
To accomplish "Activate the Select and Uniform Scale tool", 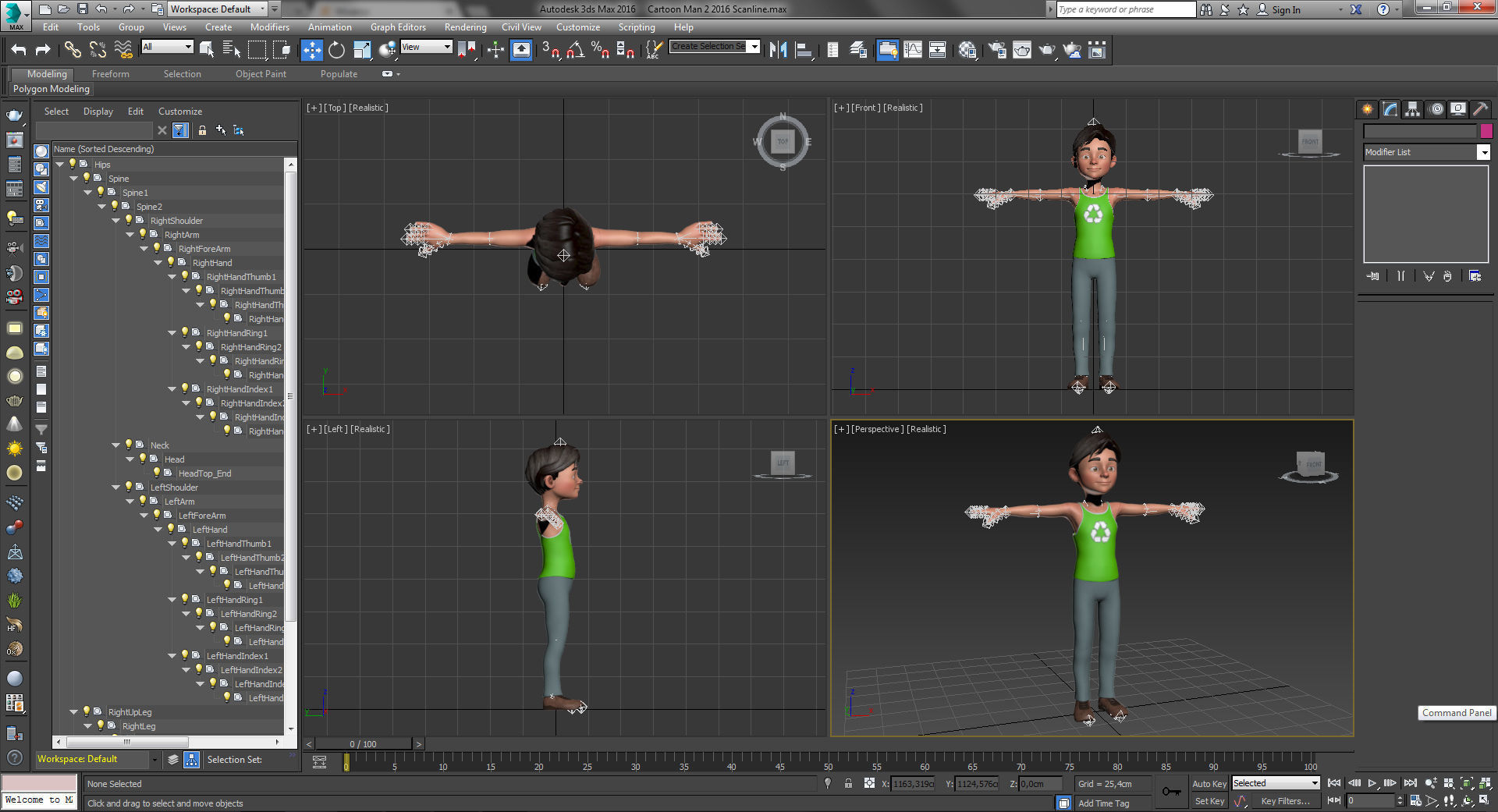I will click(362, 50).
